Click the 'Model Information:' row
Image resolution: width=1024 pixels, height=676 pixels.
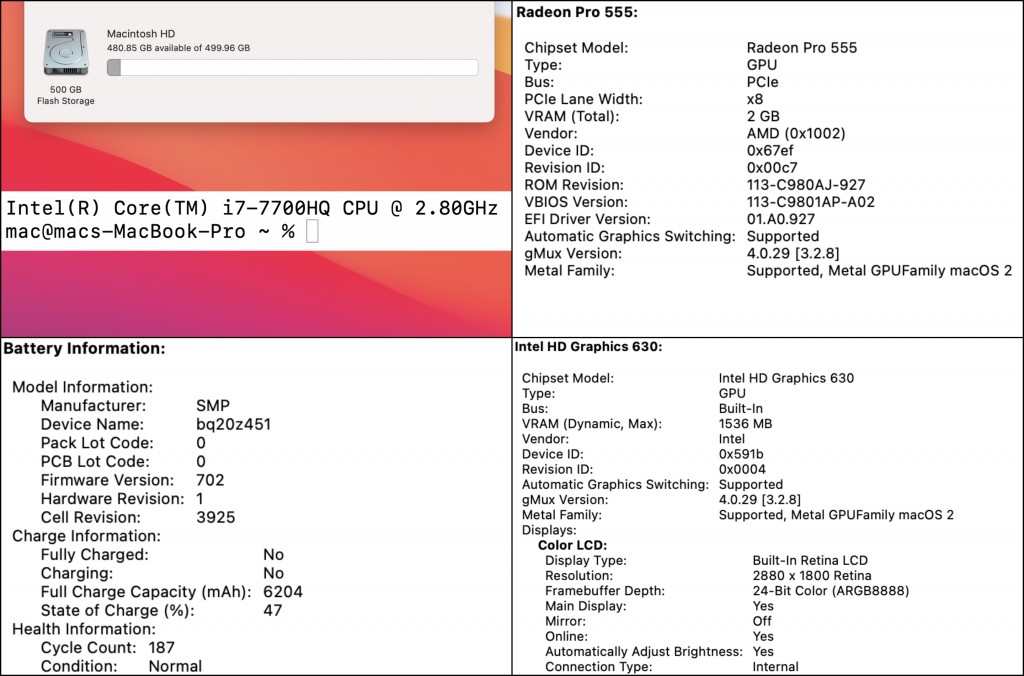coord(82,387)
